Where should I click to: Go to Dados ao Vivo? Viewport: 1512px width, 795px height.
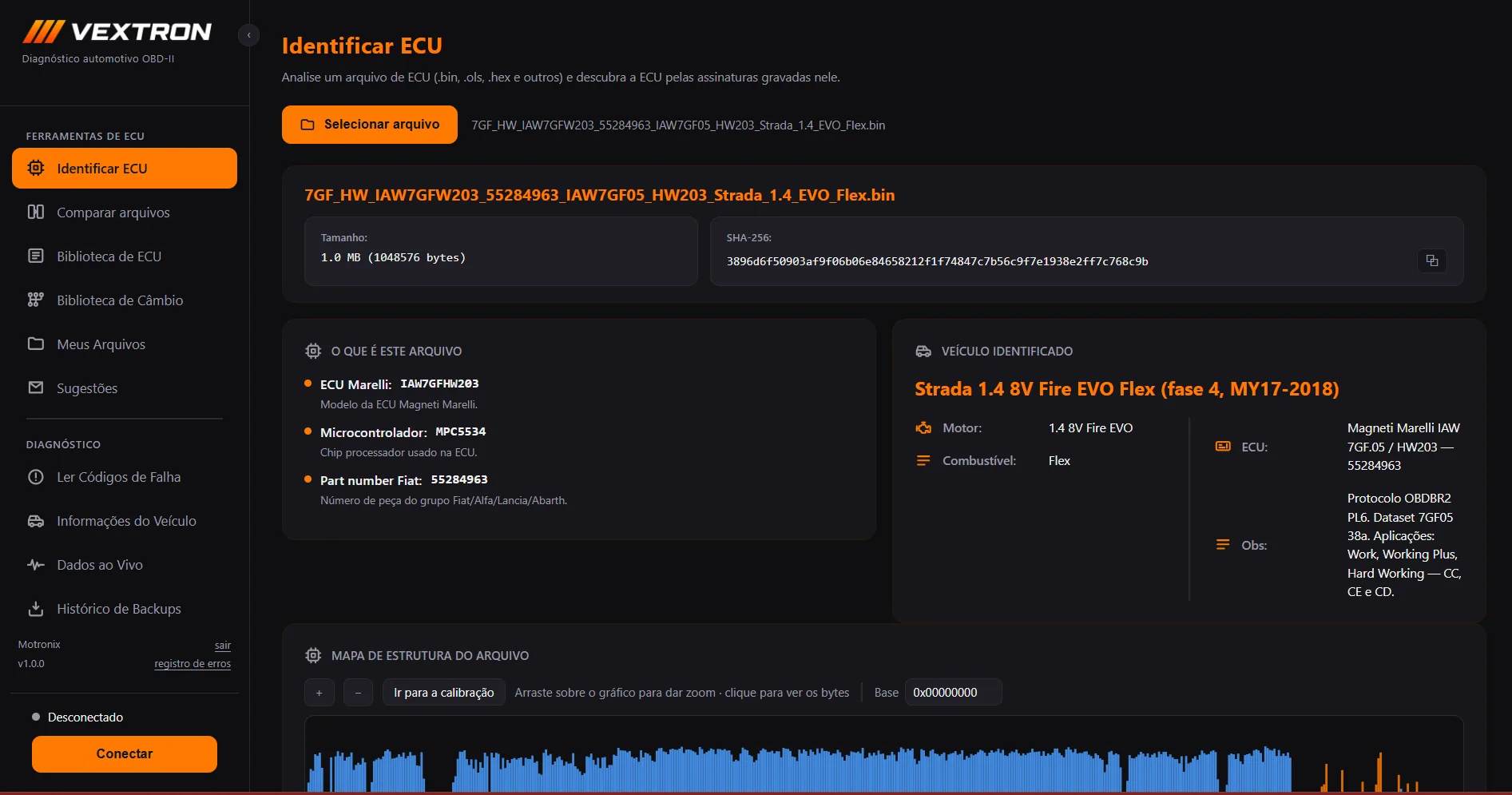pos(125,565)
